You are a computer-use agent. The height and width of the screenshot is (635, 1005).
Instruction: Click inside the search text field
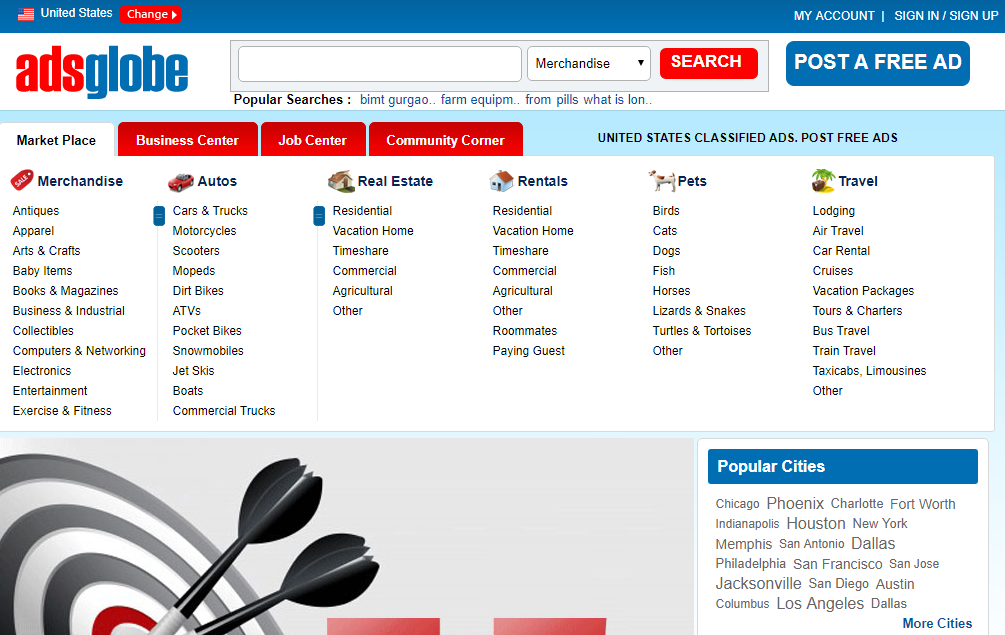pos(379,64)
